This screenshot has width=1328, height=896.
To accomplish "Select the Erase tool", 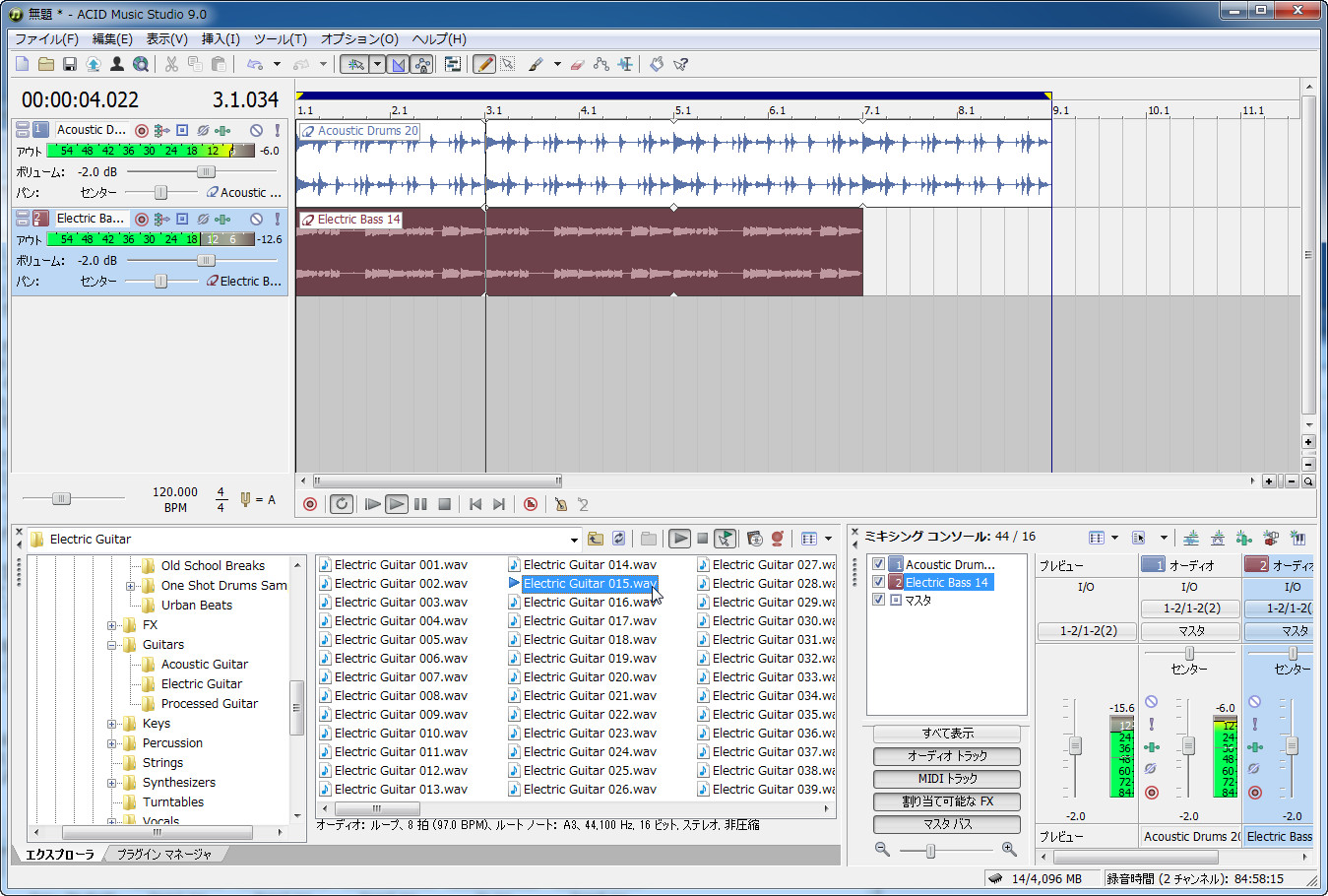I will 577,64.
